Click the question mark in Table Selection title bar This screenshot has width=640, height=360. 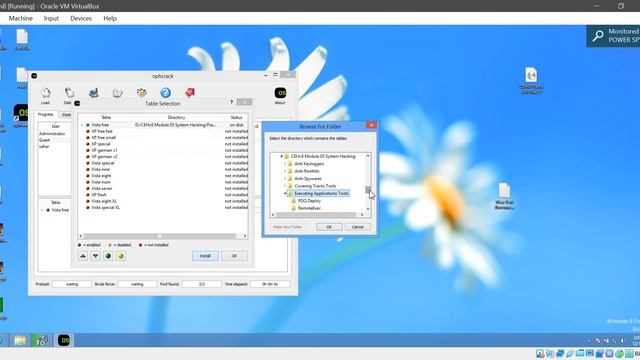(231, 102)
